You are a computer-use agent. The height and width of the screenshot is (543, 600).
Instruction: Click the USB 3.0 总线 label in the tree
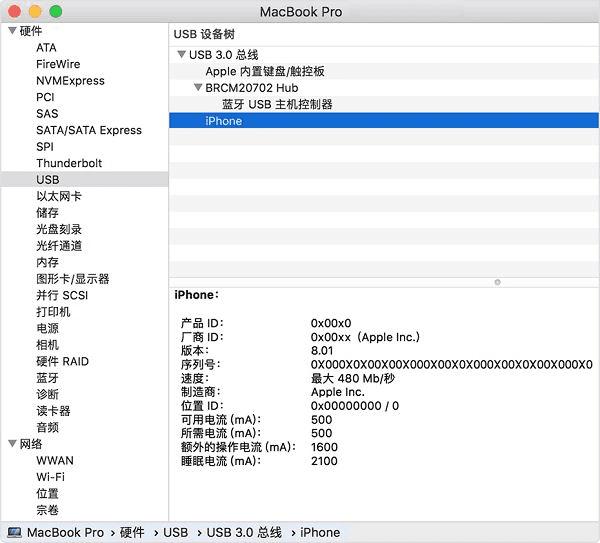[223, 55]
